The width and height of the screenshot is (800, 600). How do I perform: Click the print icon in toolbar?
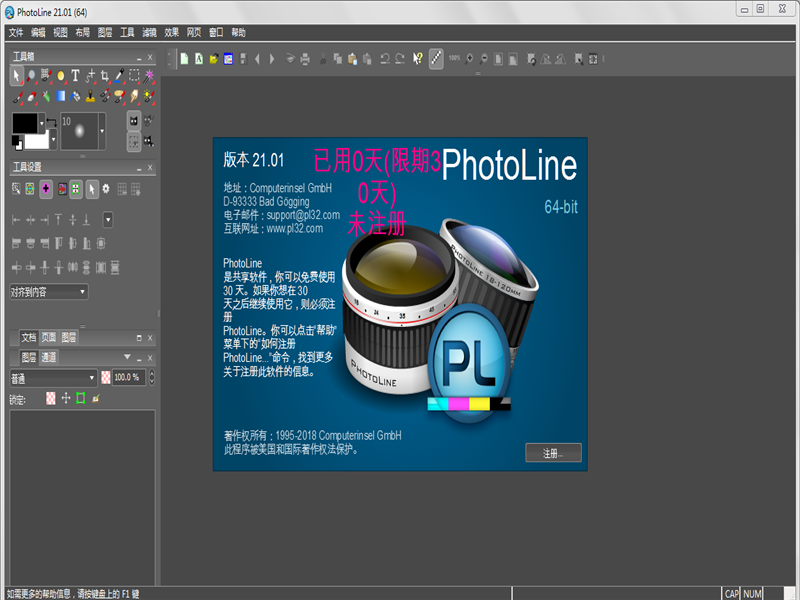[305, 59]
